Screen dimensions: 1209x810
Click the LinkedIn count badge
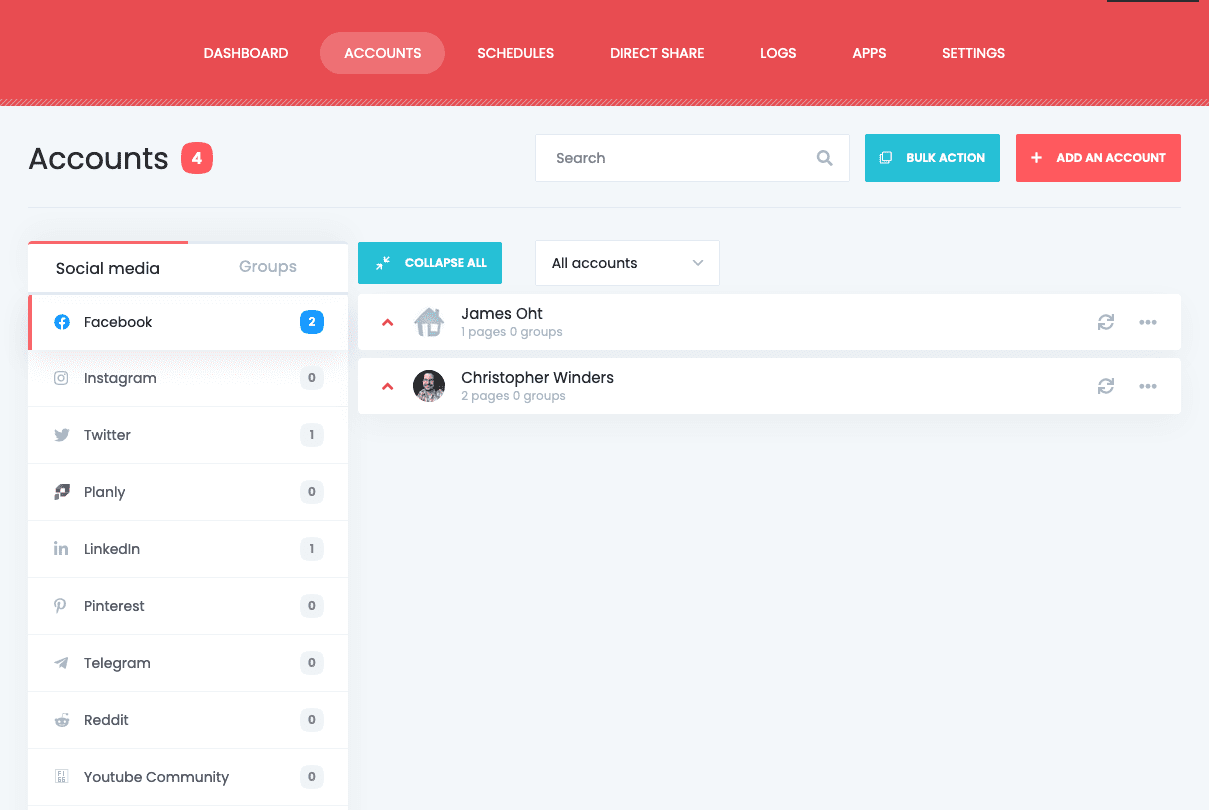pos(312,549)
